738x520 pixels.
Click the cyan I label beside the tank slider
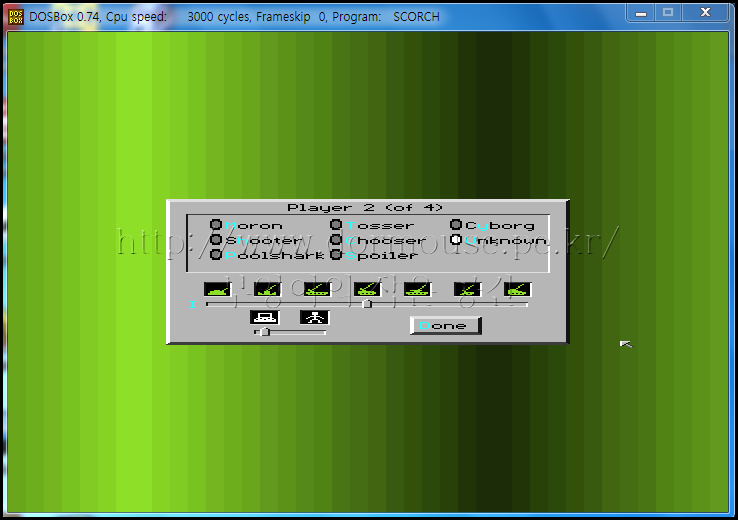[x=193, y=304]
